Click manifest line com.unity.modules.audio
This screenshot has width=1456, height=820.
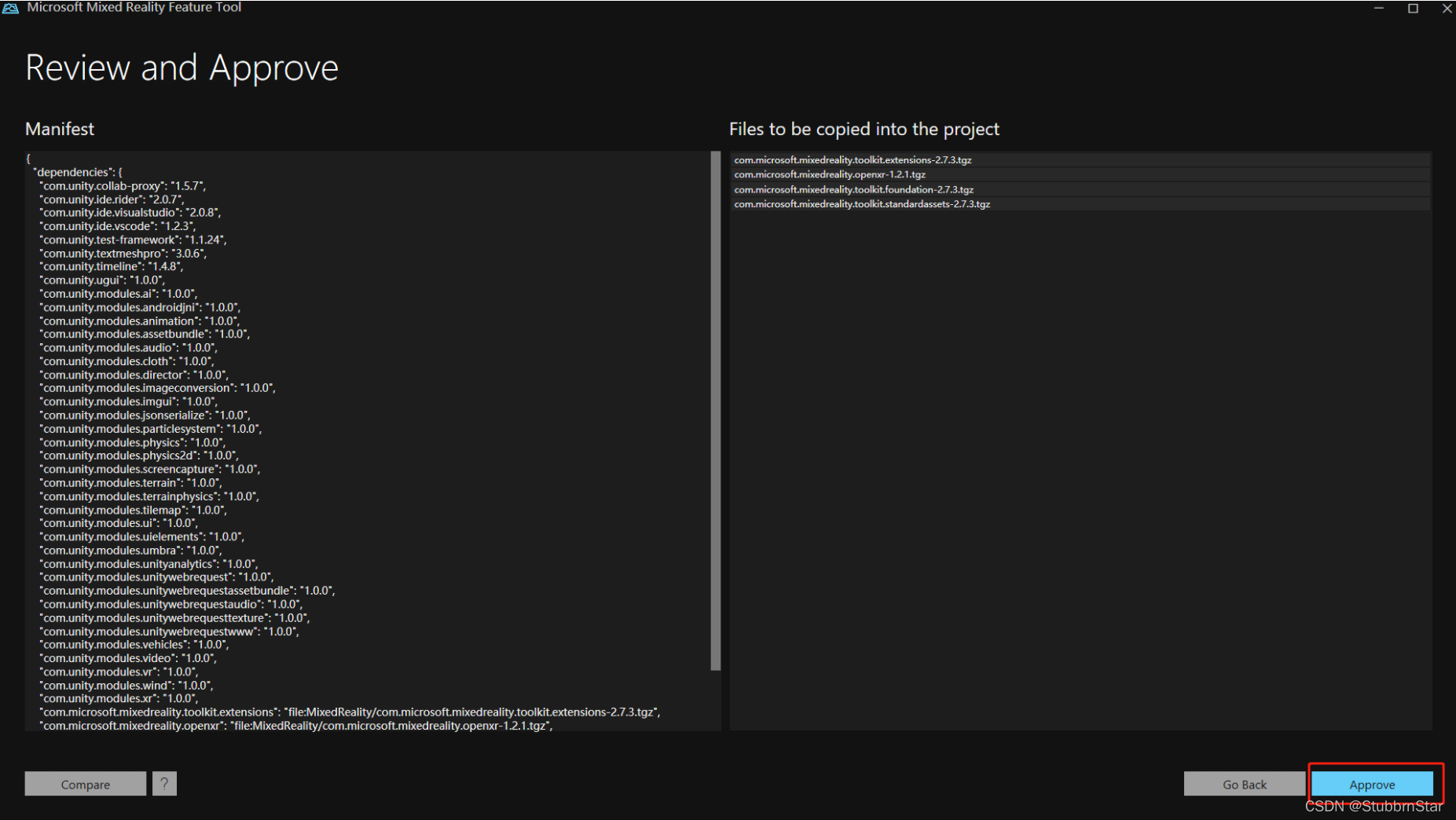coord(128,347)
